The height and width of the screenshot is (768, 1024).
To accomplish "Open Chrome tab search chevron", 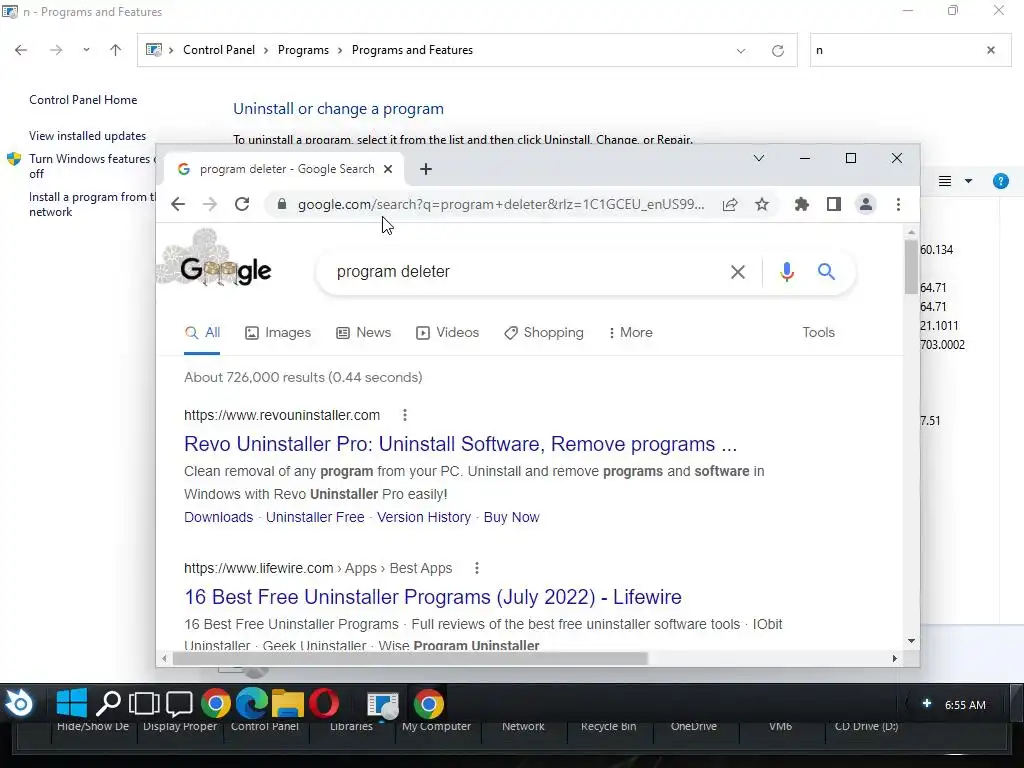I will 758,158.
